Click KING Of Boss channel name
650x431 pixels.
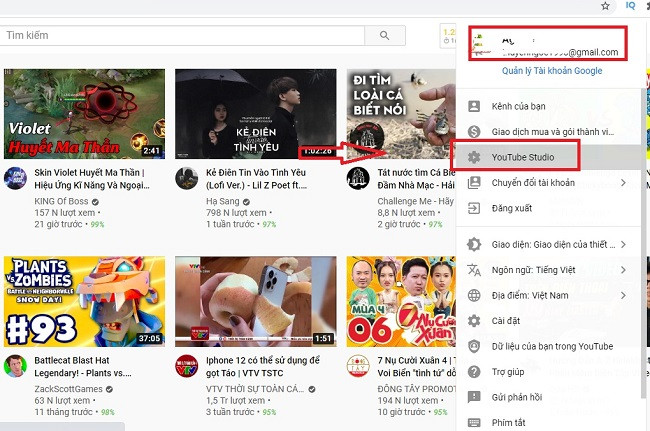click(x=61, y=201)
